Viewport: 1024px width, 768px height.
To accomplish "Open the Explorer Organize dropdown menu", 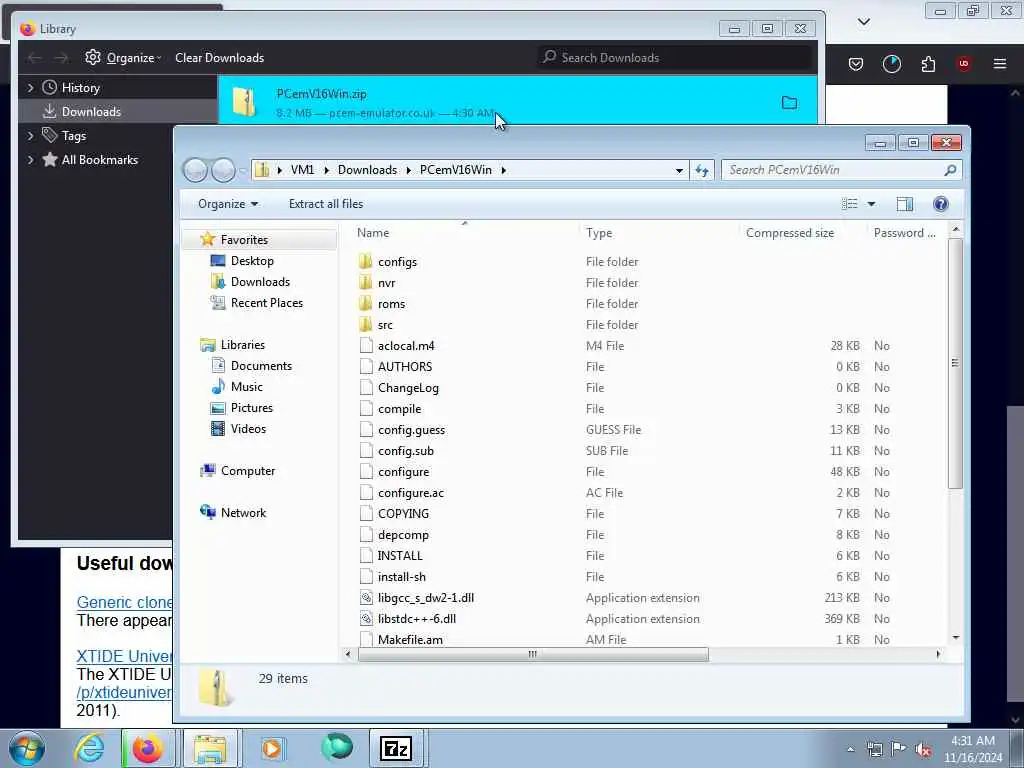I will click(228, 204).
